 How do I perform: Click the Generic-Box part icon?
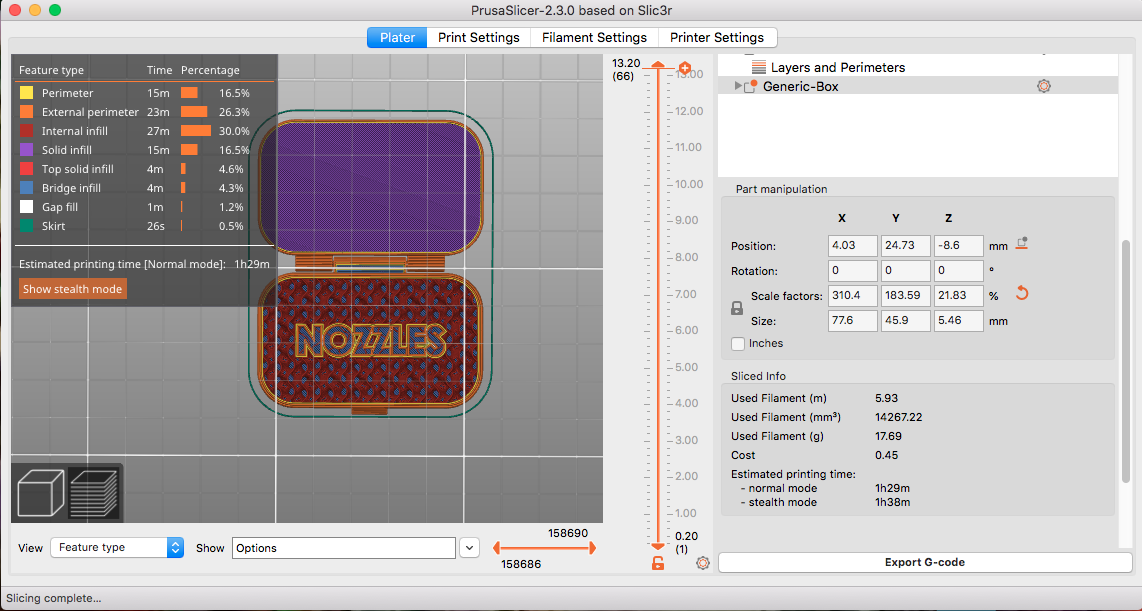[752, 86]
